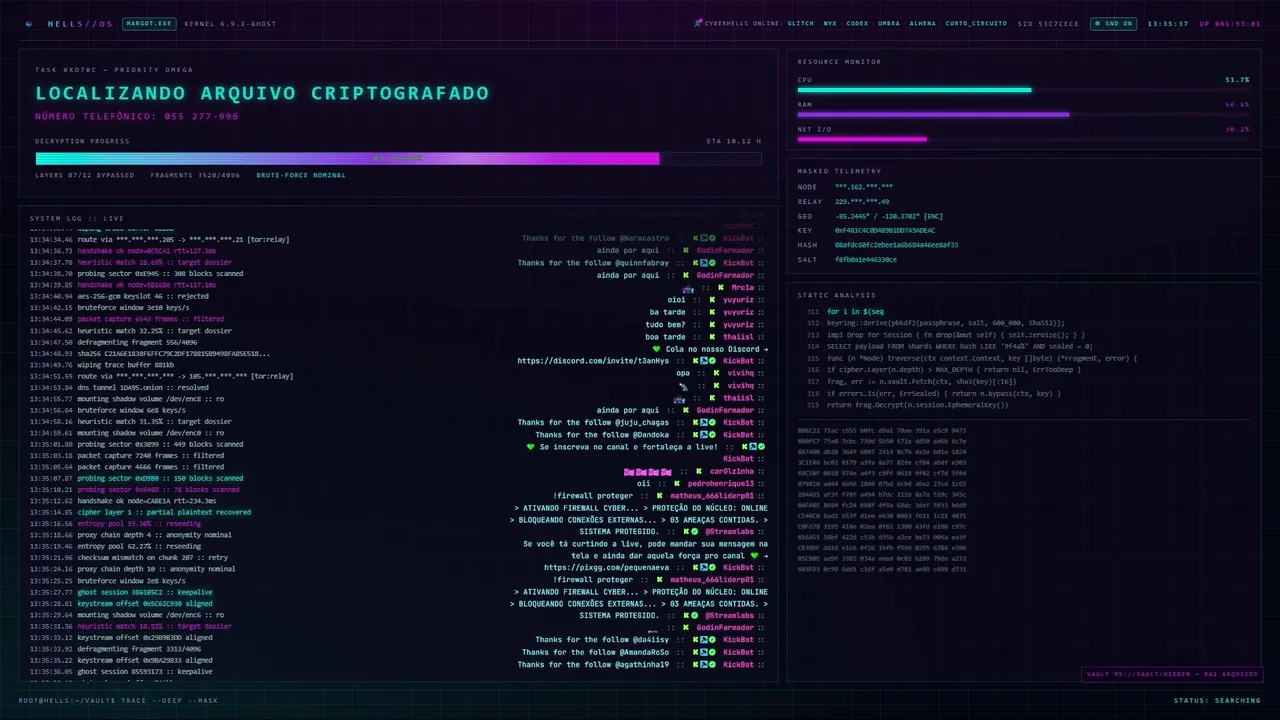Click chat username car0lzinha
This screenshot has width=1280, height=720.
(732, 471)
